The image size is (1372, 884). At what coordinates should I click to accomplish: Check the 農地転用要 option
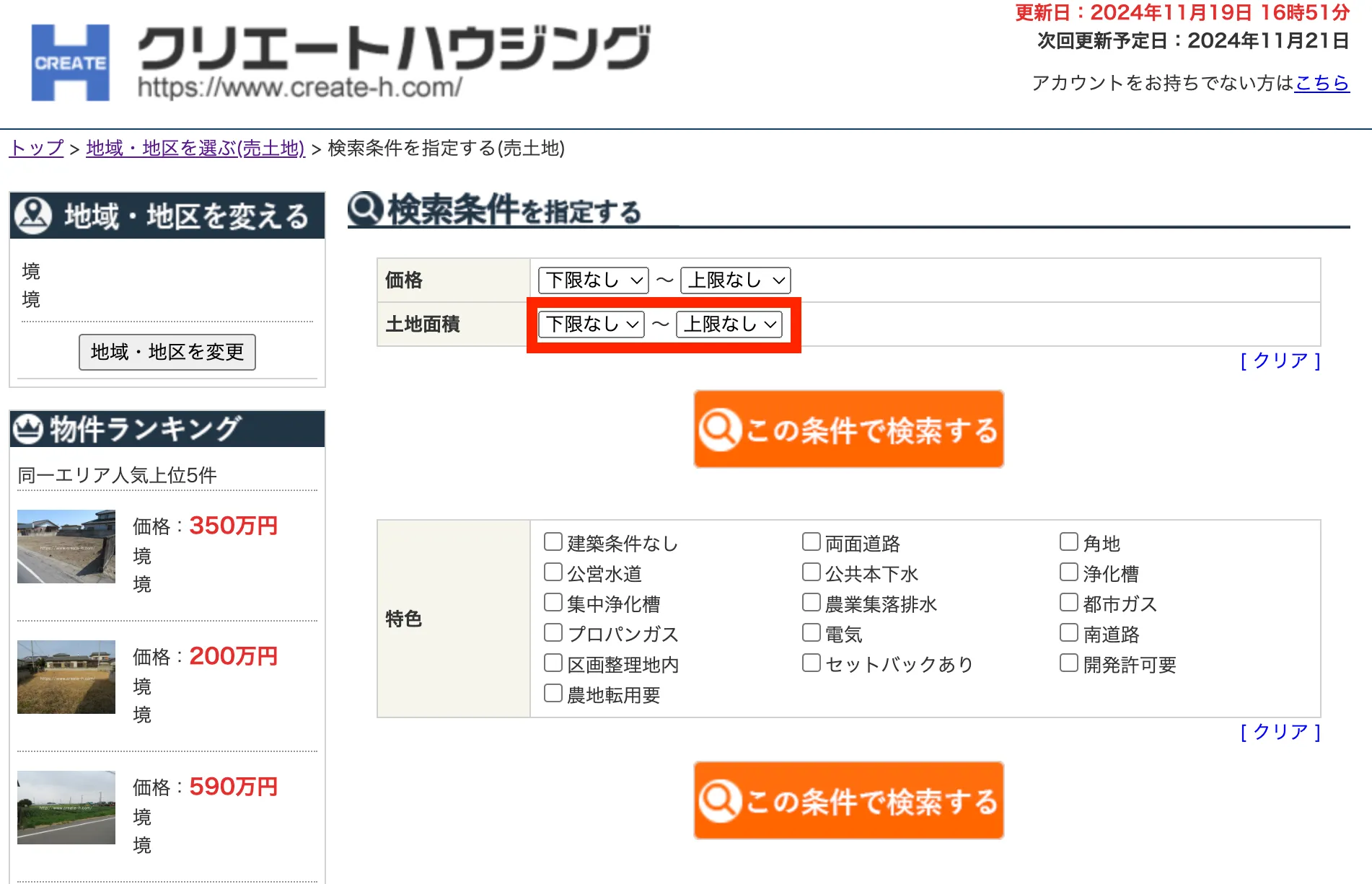point(553,692)
